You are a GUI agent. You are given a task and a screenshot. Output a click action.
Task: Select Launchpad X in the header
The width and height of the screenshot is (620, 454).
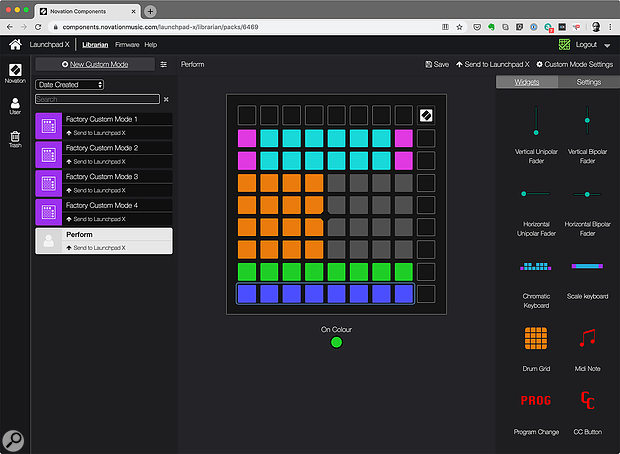click(x=49, y=45)
